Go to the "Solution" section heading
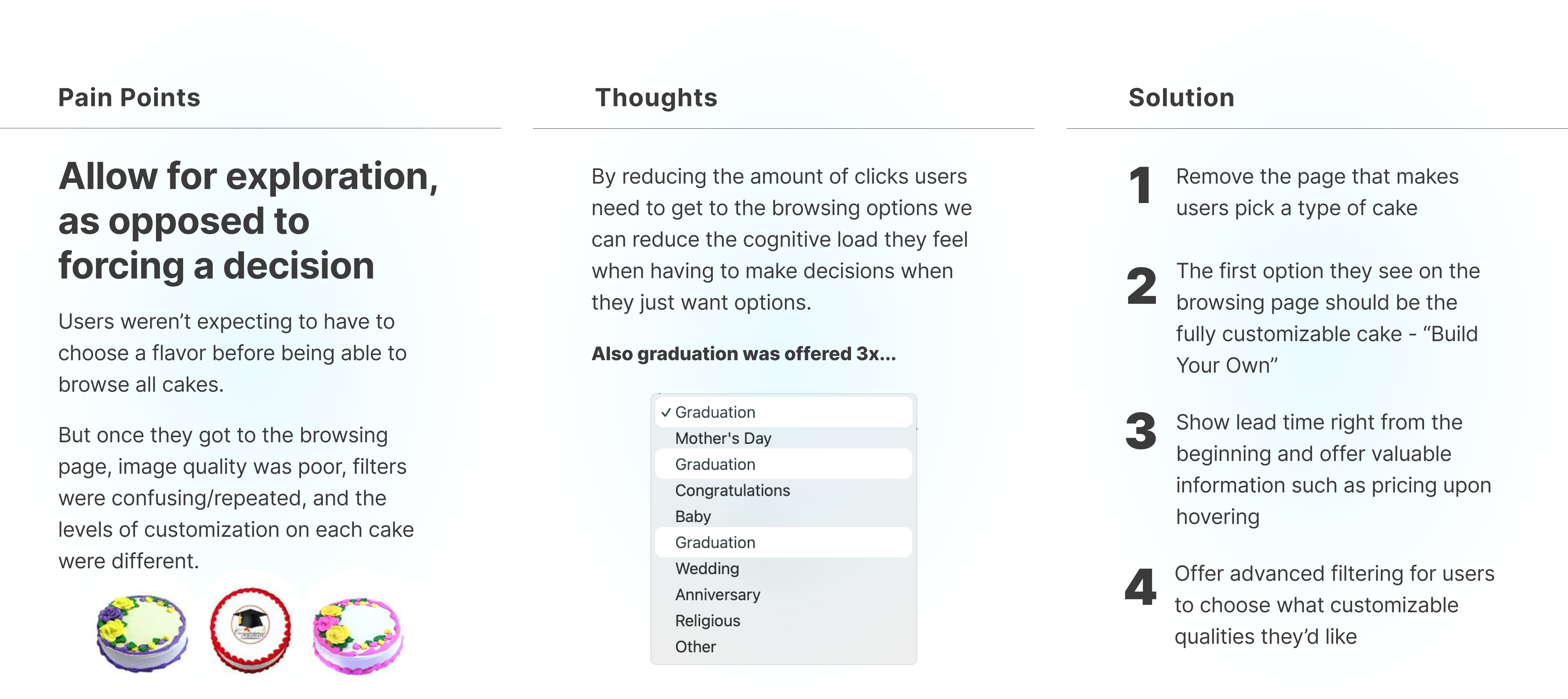The height and width of the screenshot is (699, 1568). (x=1181, y=98)
